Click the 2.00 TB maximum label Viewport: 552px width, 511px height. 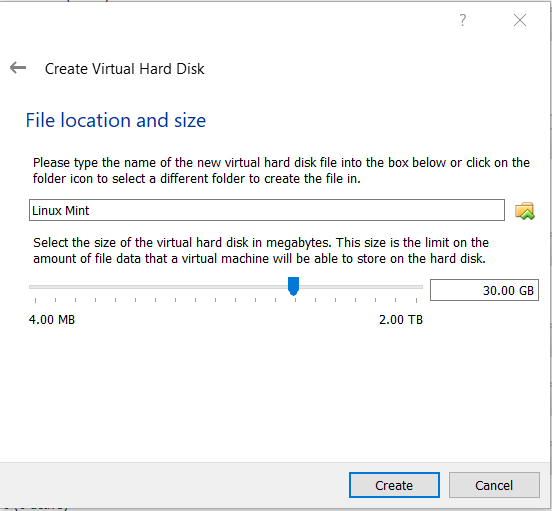401,320
